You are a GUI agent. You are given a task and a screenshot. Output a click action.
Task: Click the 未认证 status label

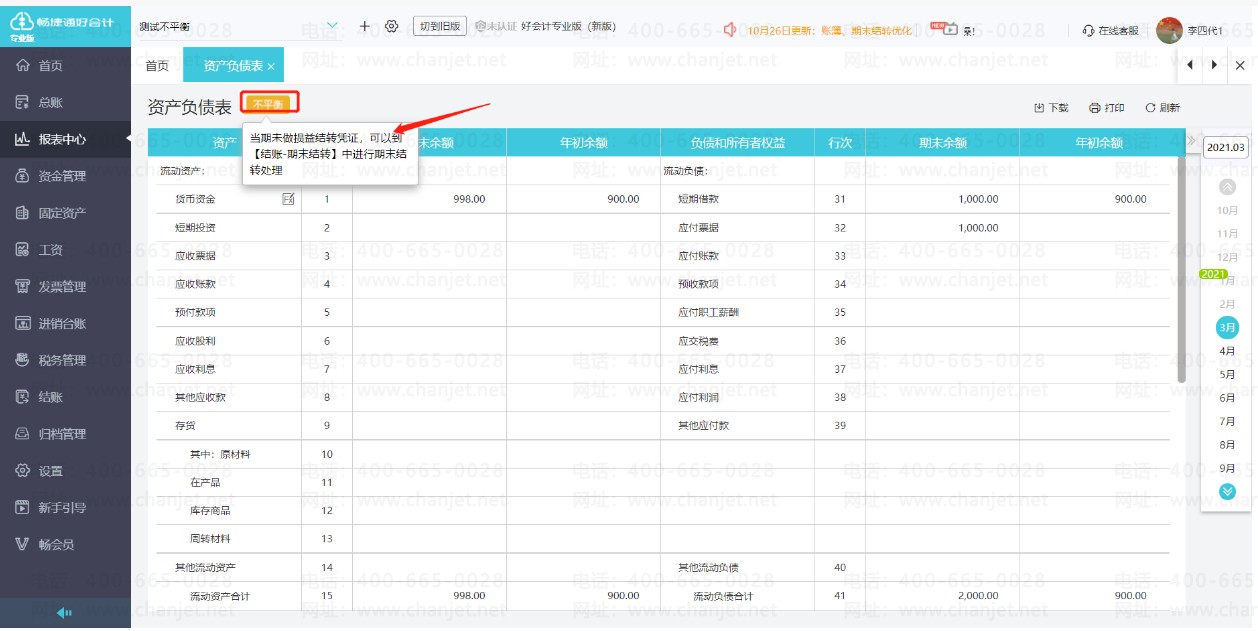[x=495, y=27]
